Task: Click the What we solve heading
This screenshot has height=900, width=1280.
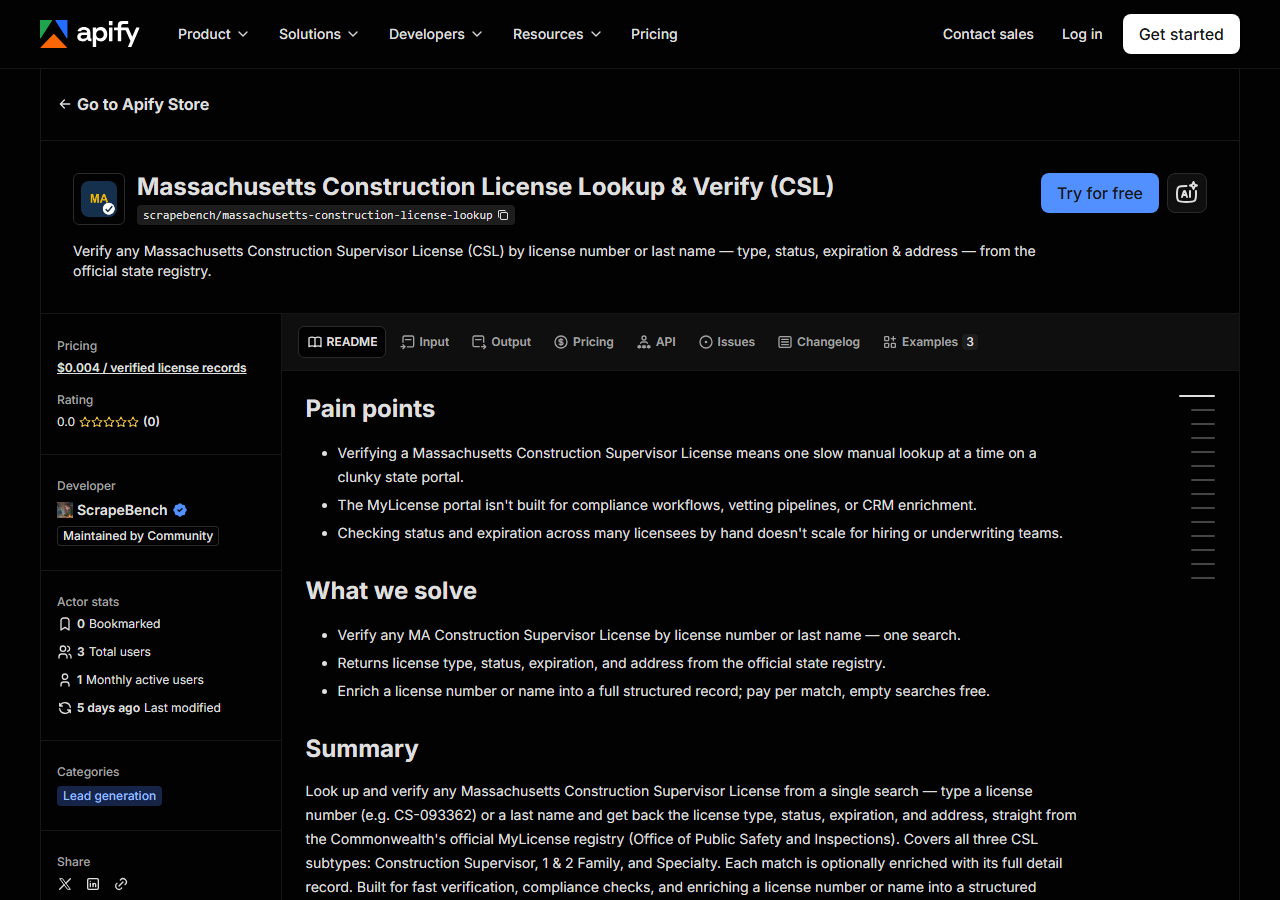Action: pos(391,591)
